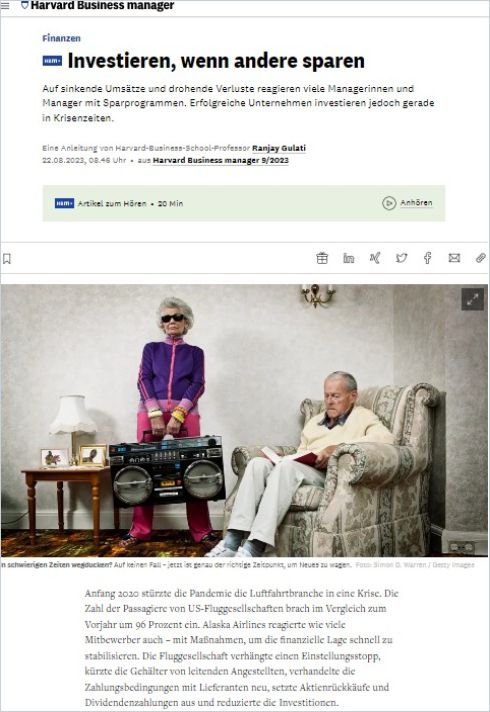490x712 pixels.
Task: Open the hamburger menu icon
Action: [5, 5]
